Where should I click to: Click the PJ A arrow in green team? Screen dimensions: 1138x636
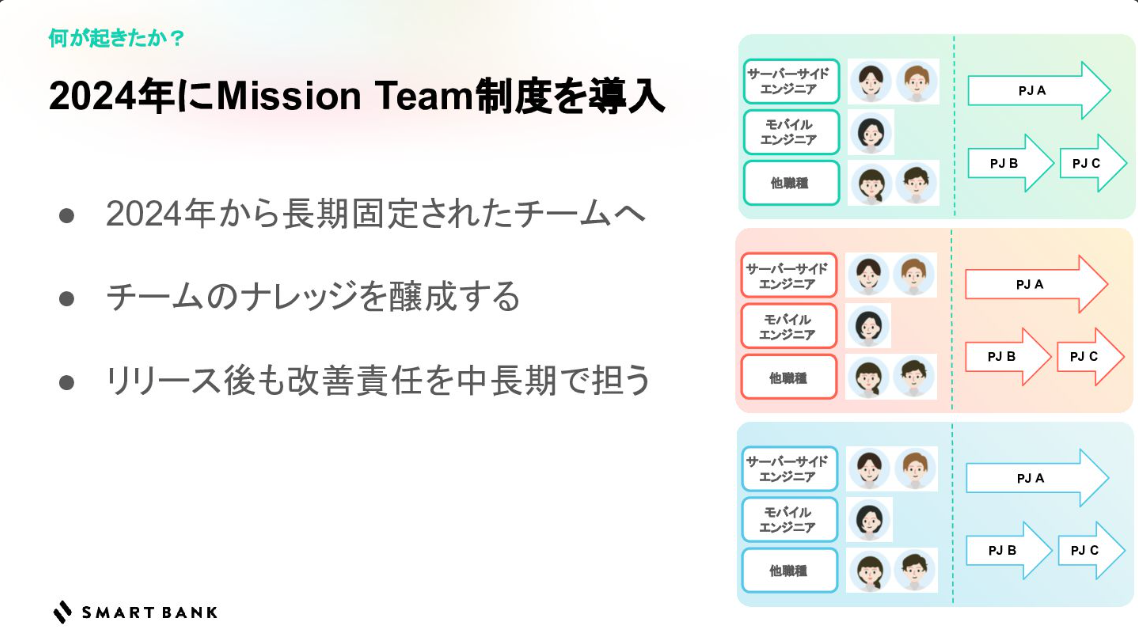click(x=1037, y=90)
